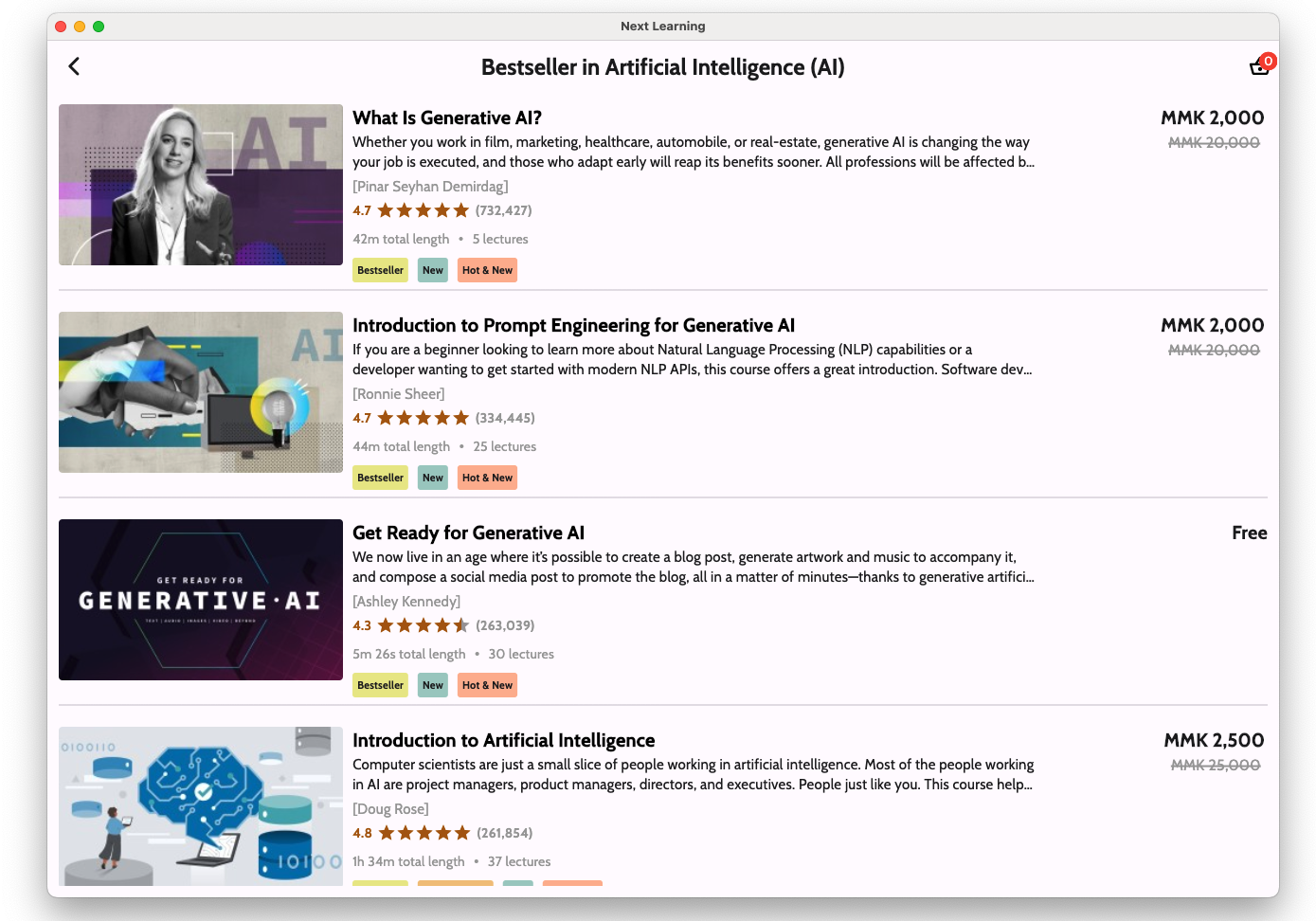
Task: Click the back arrow icon
Action: [x=74, y=66]
